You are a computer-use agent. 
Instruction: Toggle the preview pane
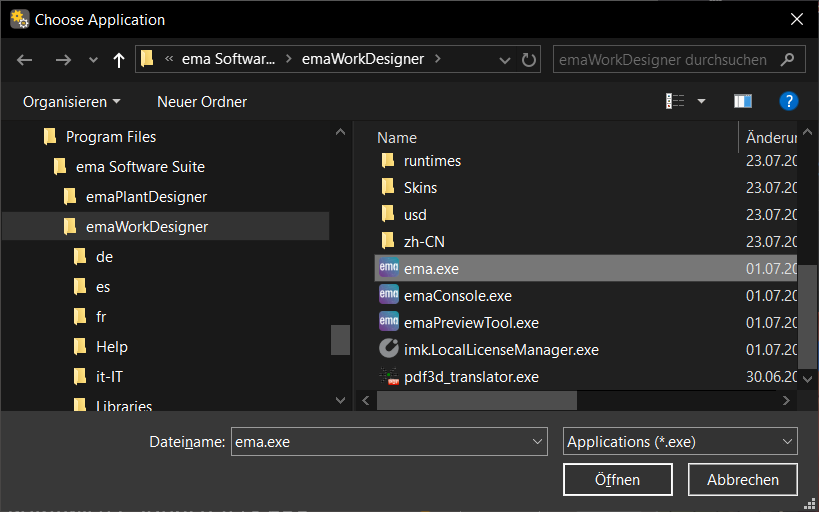[x=742, y=101]
